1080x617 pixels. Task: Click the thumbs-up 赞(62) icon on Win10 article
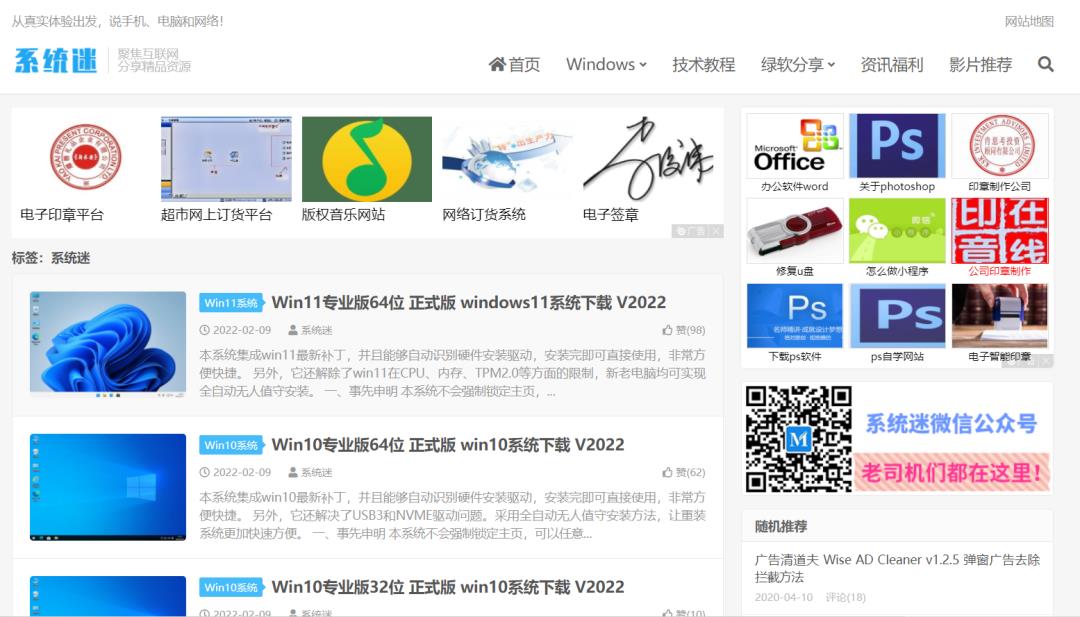[668, 472]
